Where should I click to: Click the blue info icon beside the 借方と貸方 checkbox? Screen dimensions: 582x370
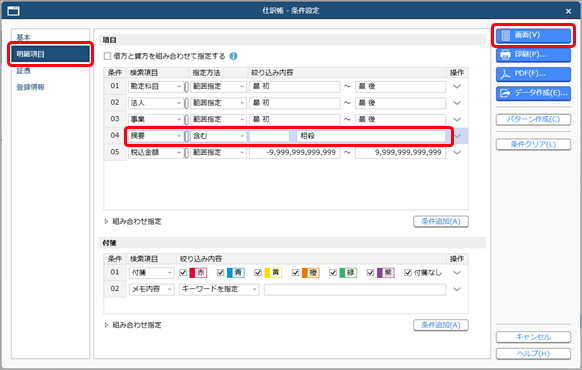click(233, 56)
